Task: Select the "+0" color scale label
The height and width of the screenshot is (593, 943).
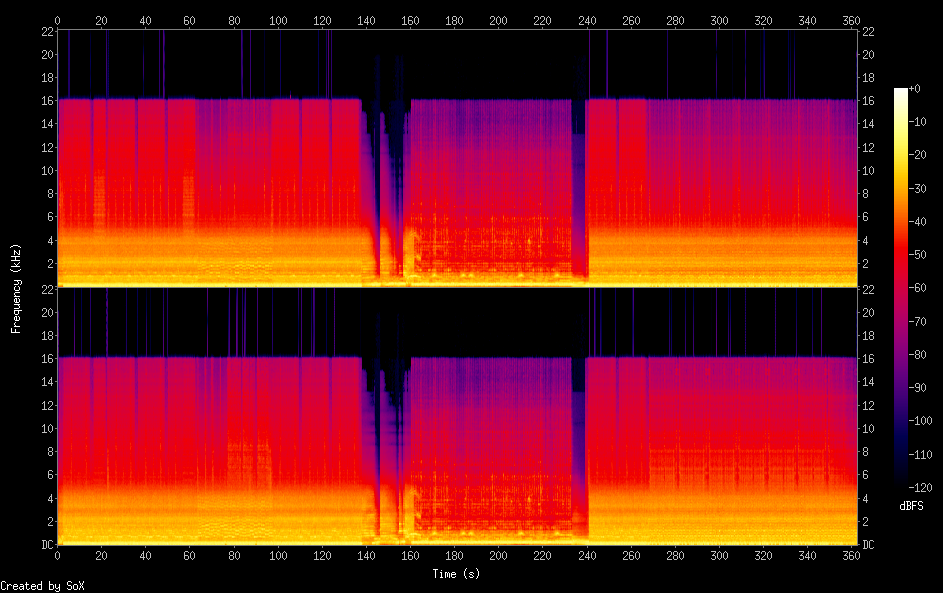Action: 915,88
